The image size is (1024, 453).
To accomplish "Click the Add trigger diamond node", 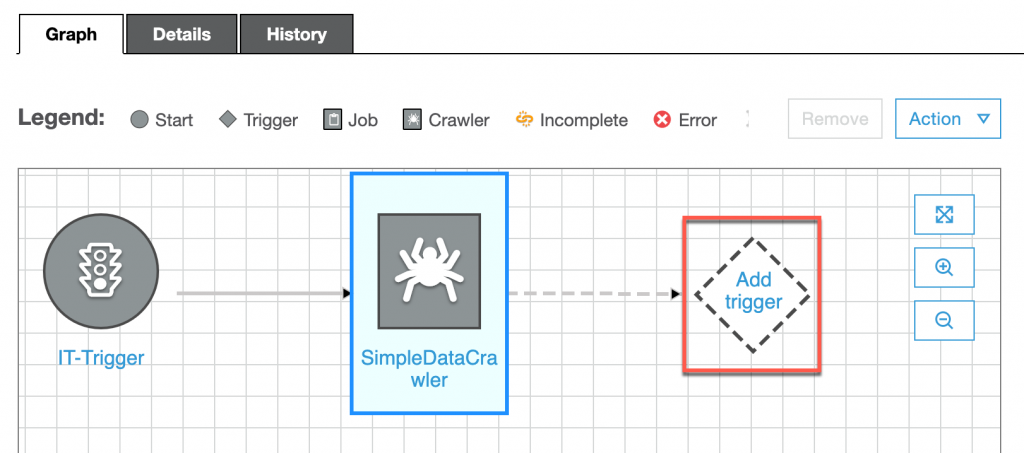I will [x=752, y=295].
